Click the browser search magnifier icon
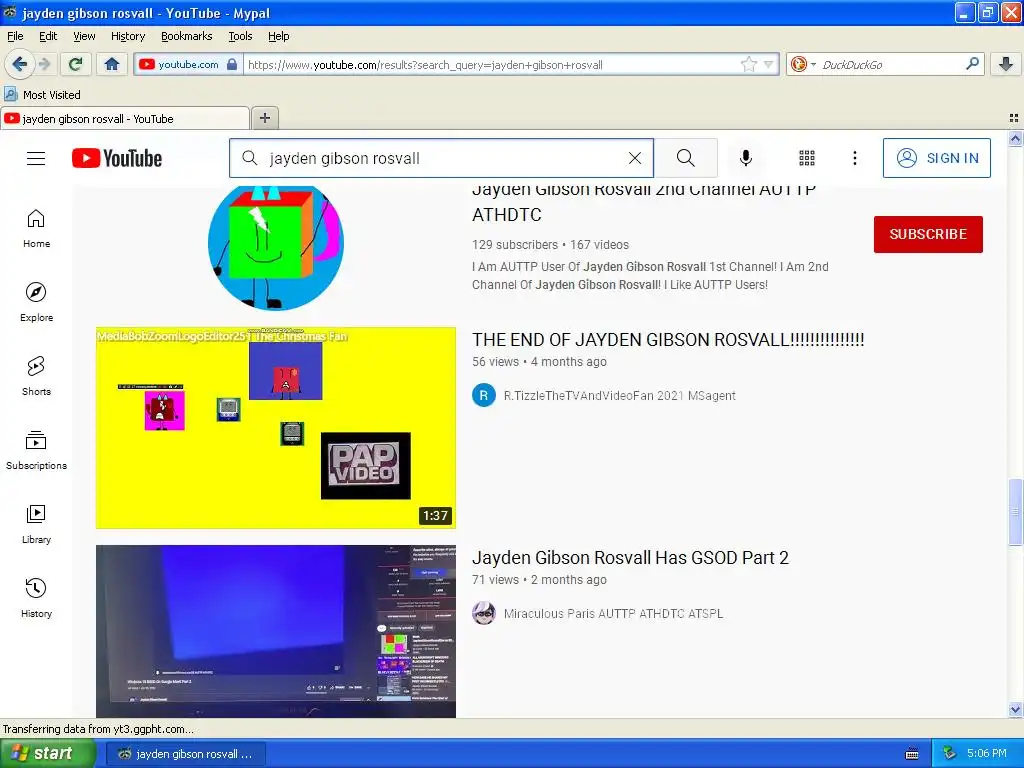The width and height of the screenshot is (1024, 768). [x=972, y=64]
